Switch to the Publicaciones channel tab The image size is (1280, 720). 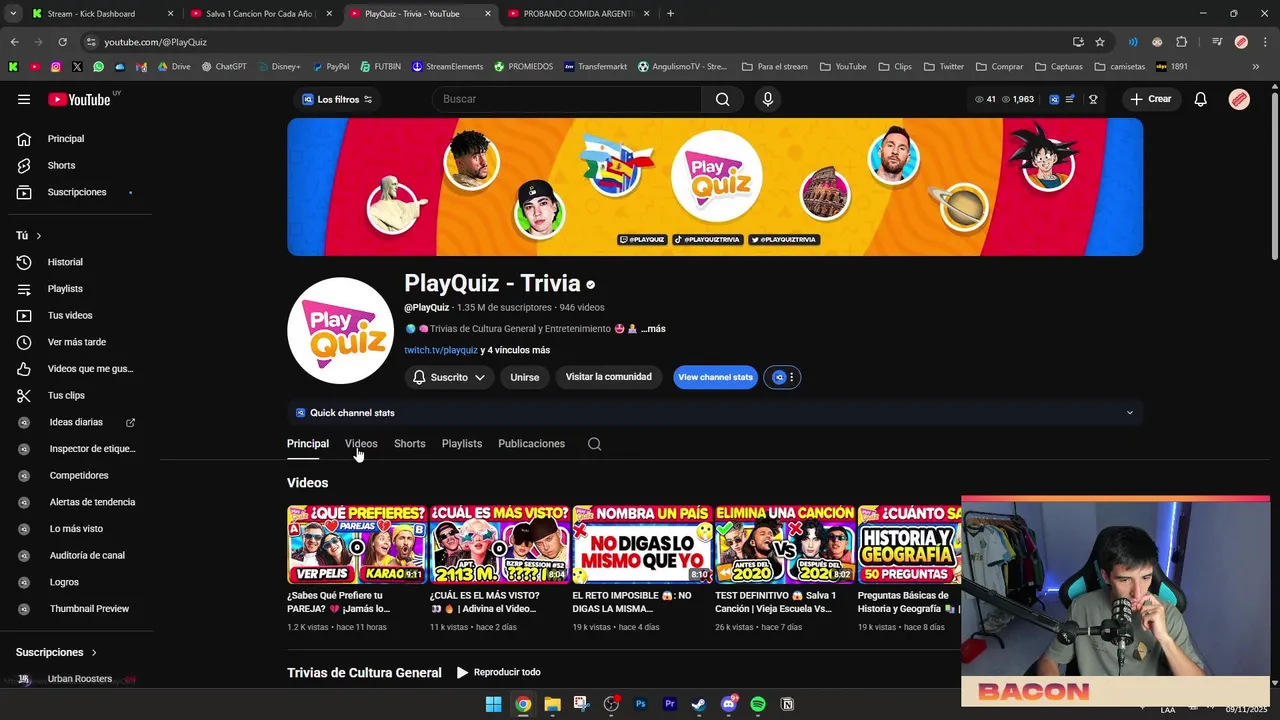531,444
